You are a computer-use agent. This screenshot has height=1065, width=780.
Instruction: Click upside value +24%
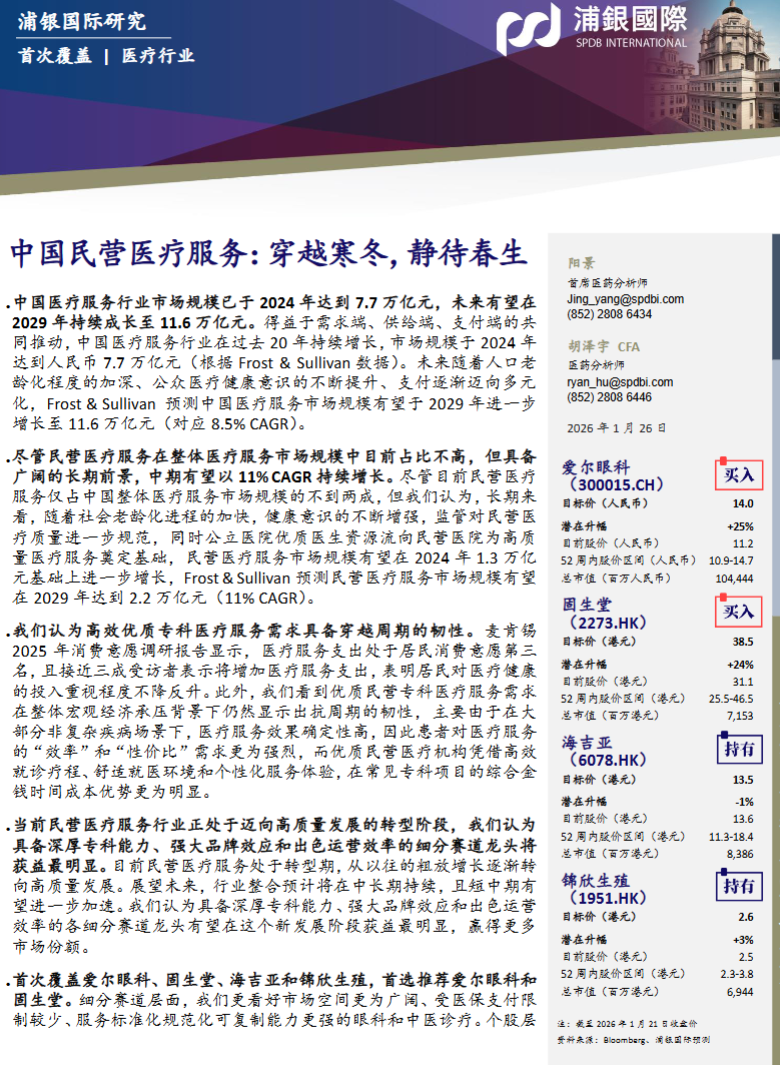tap(741, 664)
